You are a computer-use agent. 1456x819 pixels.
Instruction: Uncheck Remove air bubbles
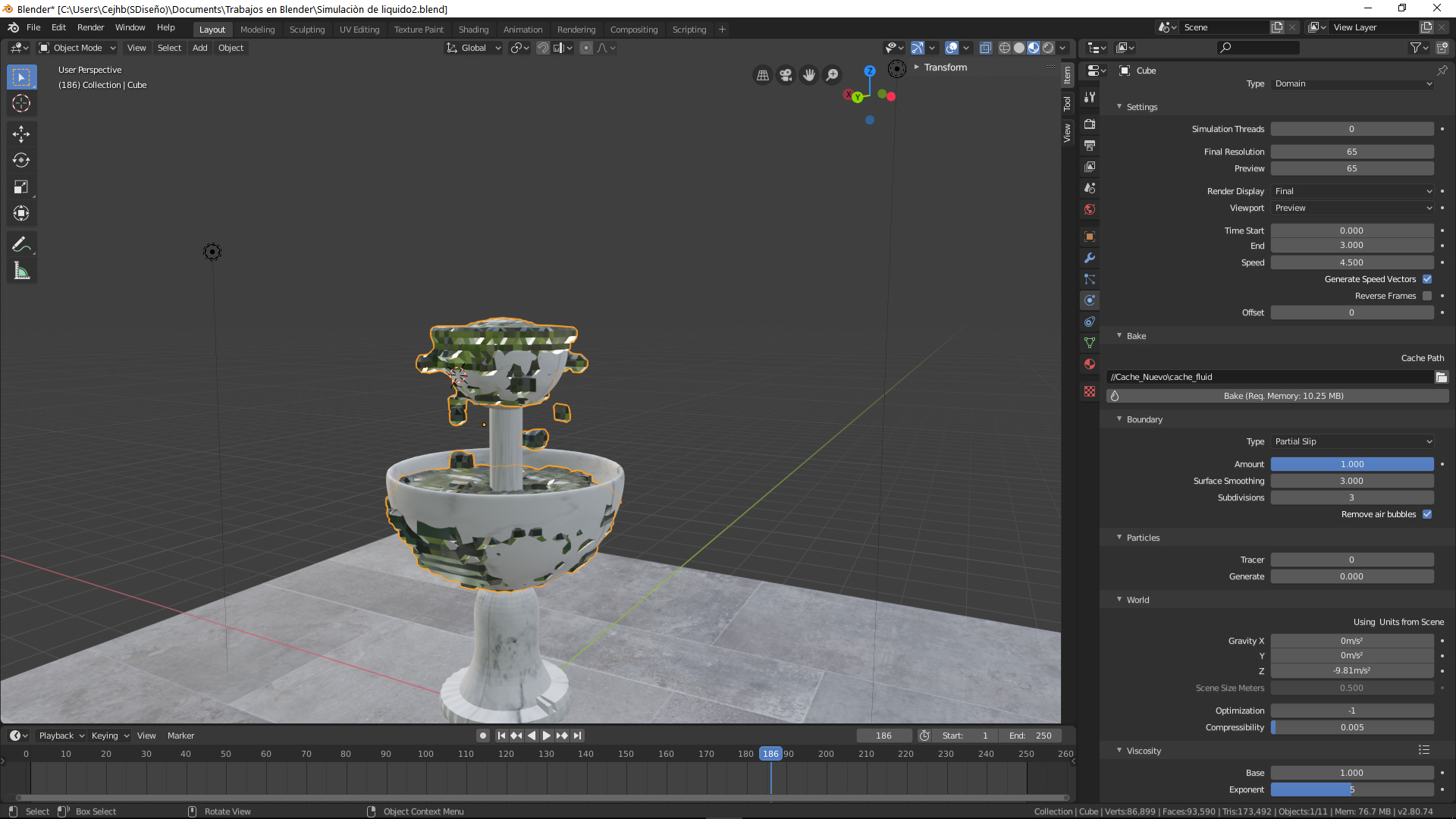[x=1427, y=514]
